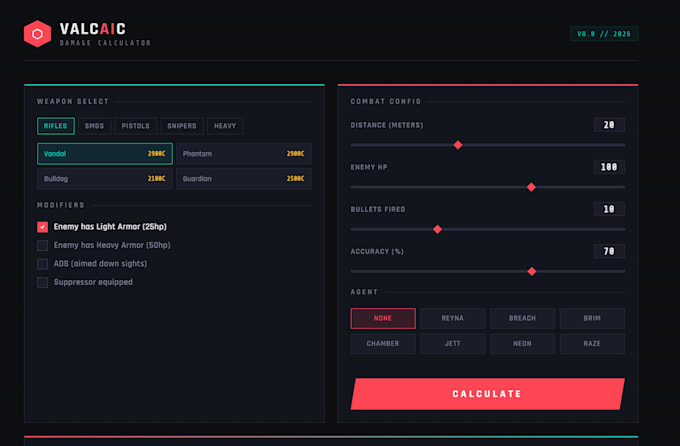
Task: Click the VALCAIC title text
Action: [93, 29]
